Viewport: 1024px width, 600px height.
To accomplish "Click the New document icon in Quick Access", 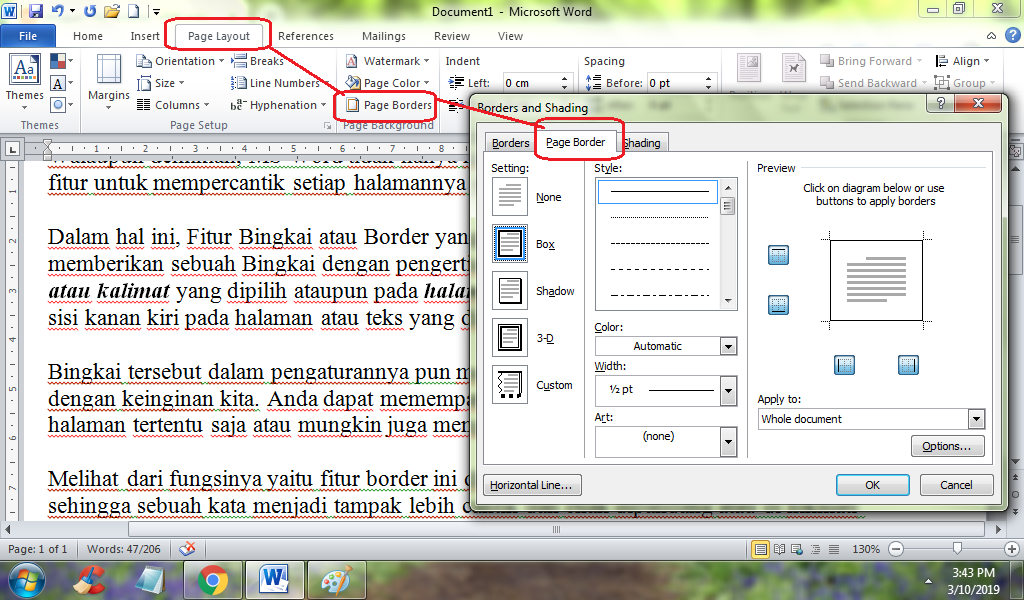I will click(x=133, y=10).
